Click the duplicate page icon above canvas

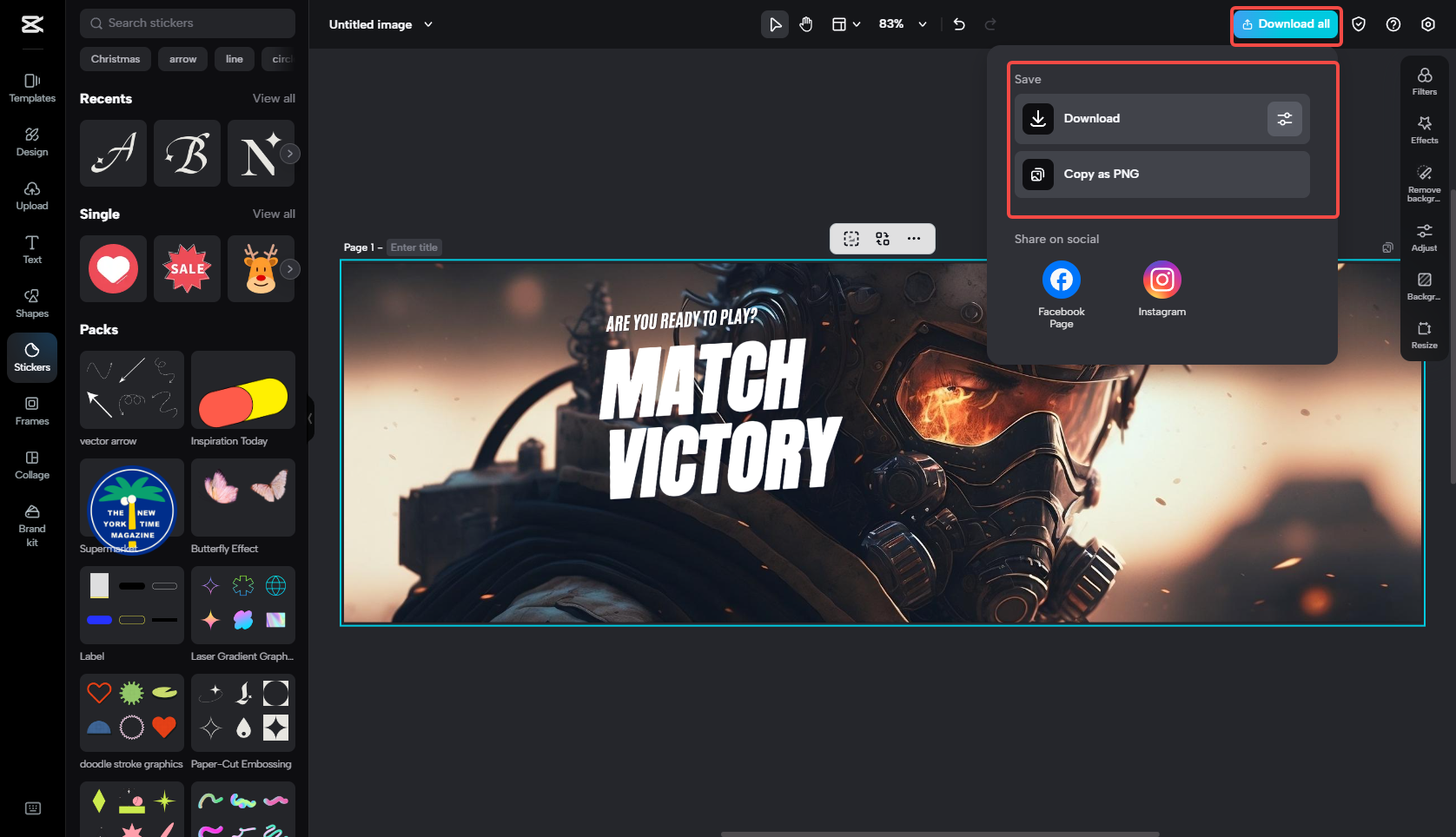pyautogui.click(x=1388, y=247)
